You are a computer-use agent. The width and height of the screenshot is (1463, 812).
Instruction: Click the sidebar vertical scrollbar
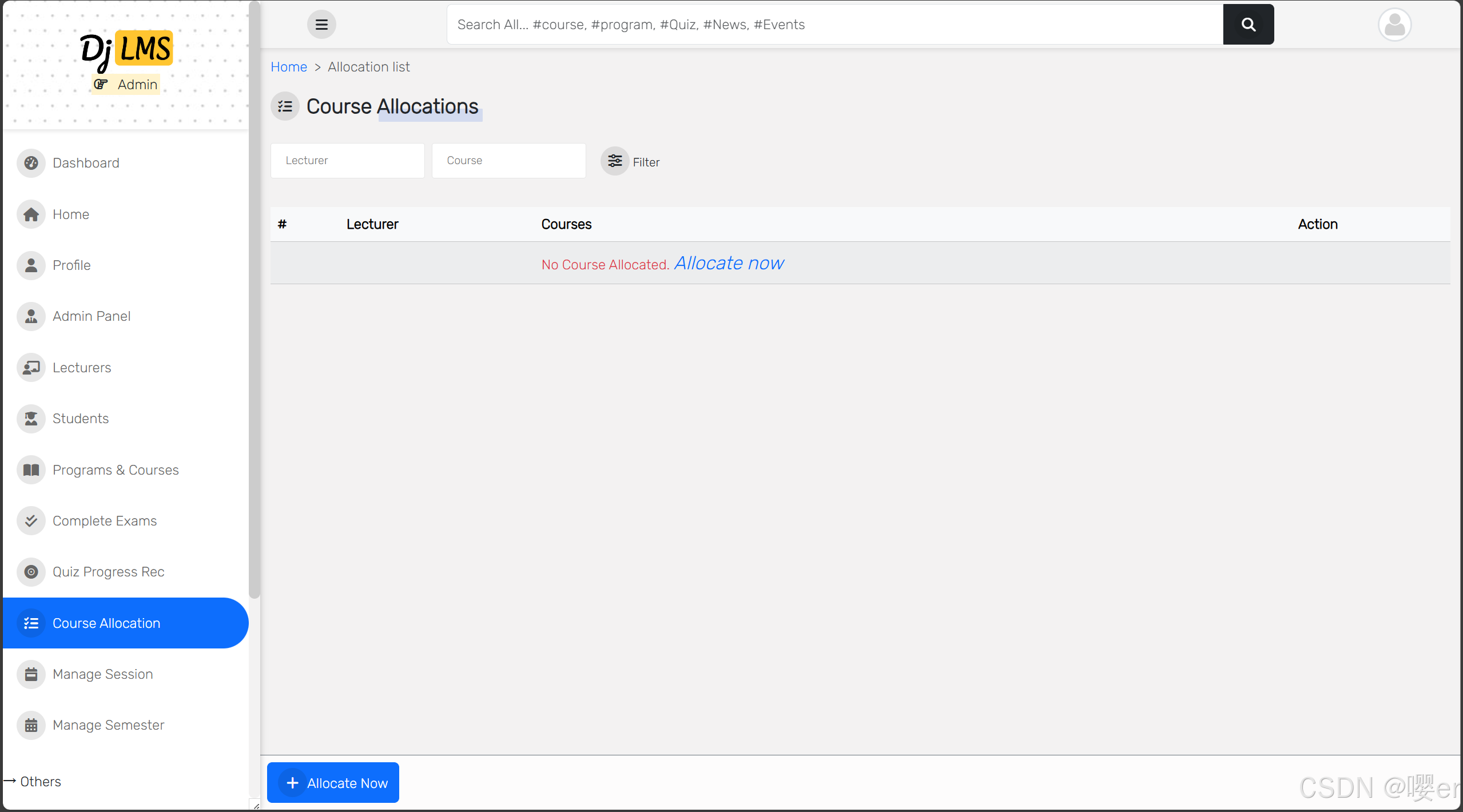[x=255, y=297]
